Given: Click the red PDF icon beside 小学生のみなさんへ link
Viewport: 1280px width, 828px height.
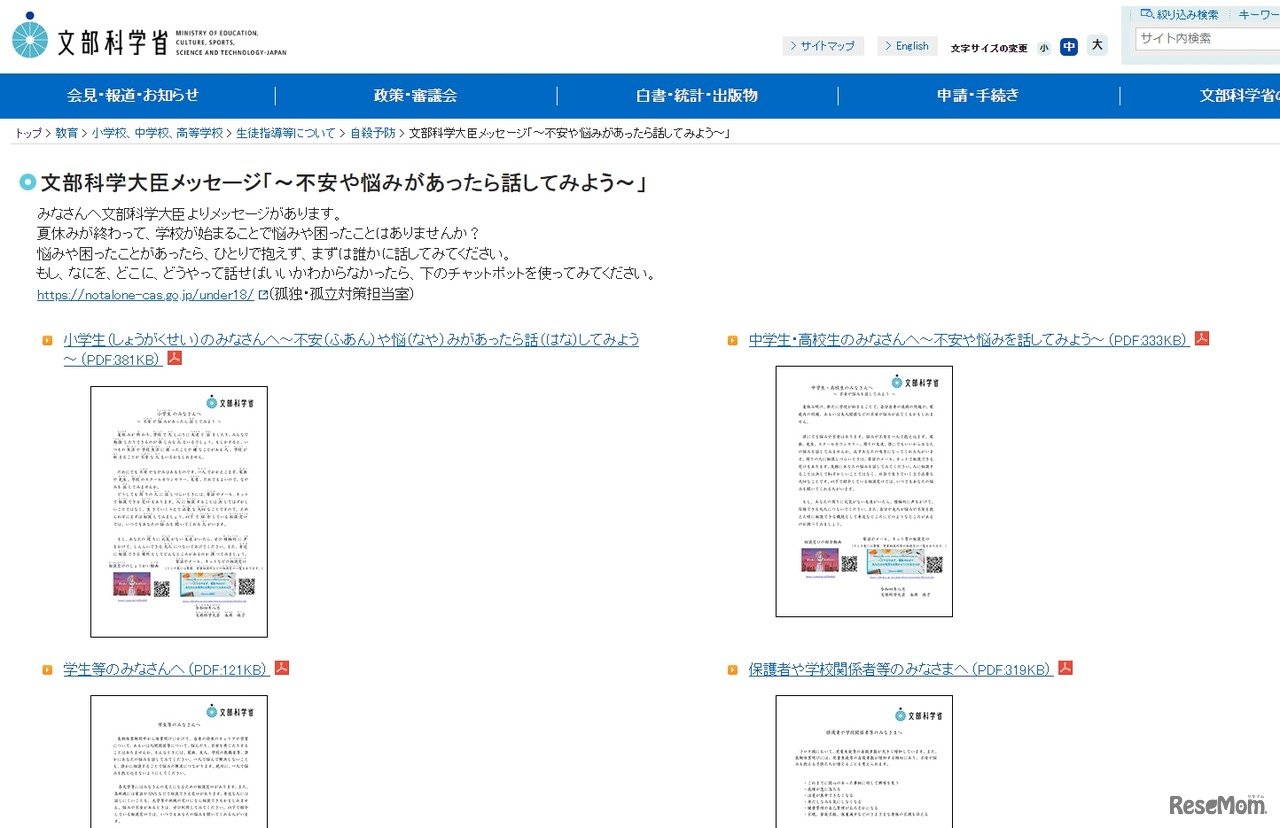Looking at the screenshot, I should point(174,357).
